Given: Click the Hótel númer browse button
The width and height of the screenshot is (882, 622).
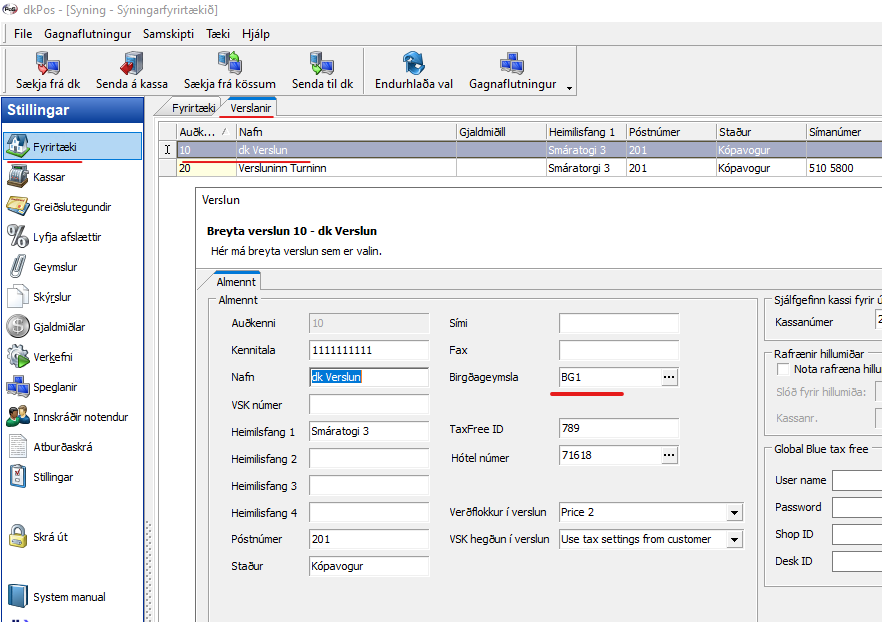Looking at the screenshot, I should (669, 456).
